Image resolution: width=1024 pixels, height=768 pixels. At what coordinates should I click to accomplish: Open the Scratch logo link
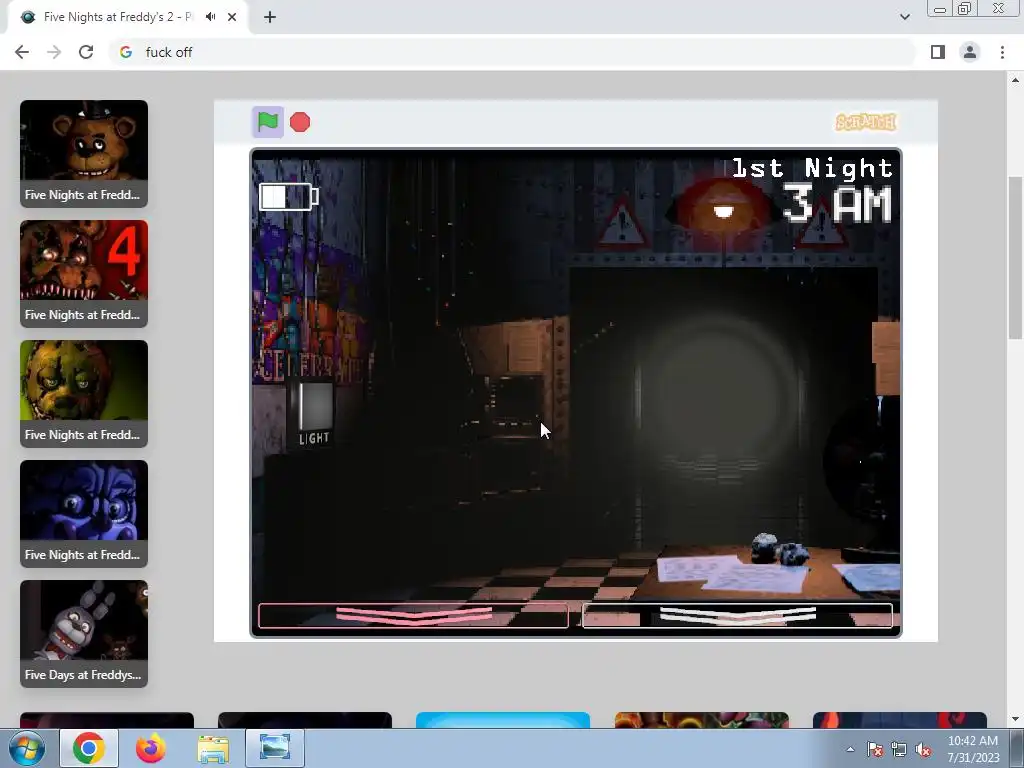(866, 122)
